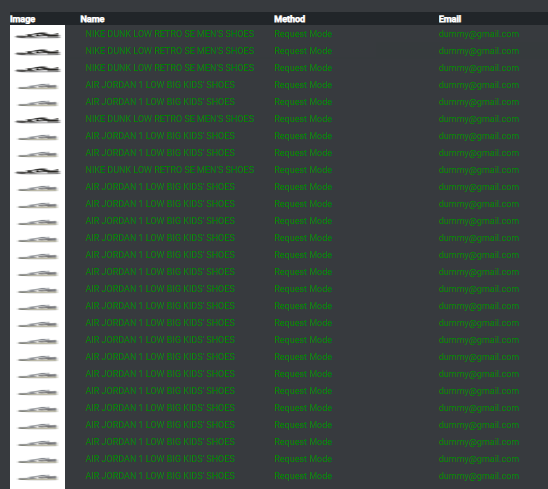The image size is (548, 489).
Task: Click the last NIKE DUNK LOW RETRO name
Action: pos(170,170)
